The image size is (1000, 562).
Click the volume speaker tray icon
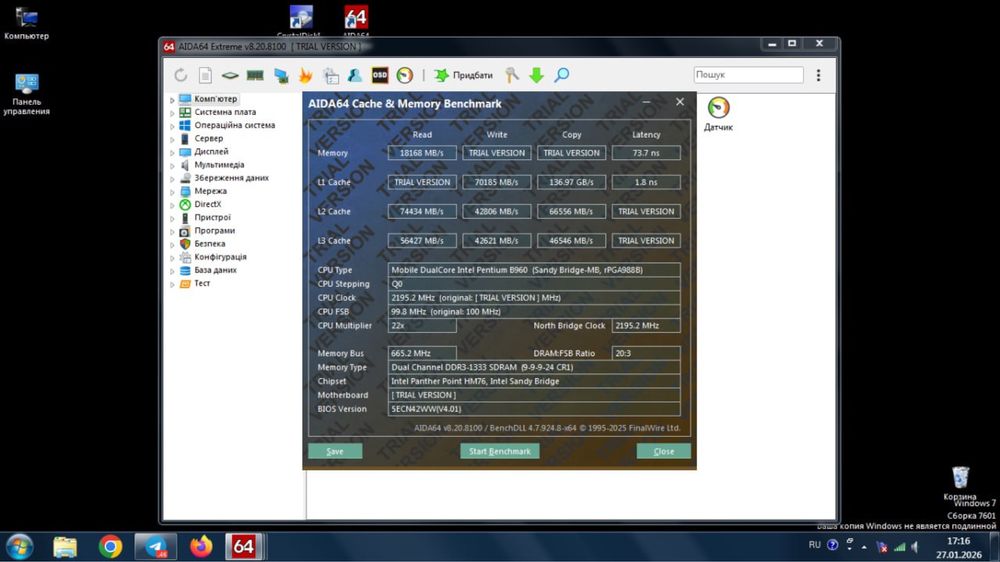click(915, 547)
